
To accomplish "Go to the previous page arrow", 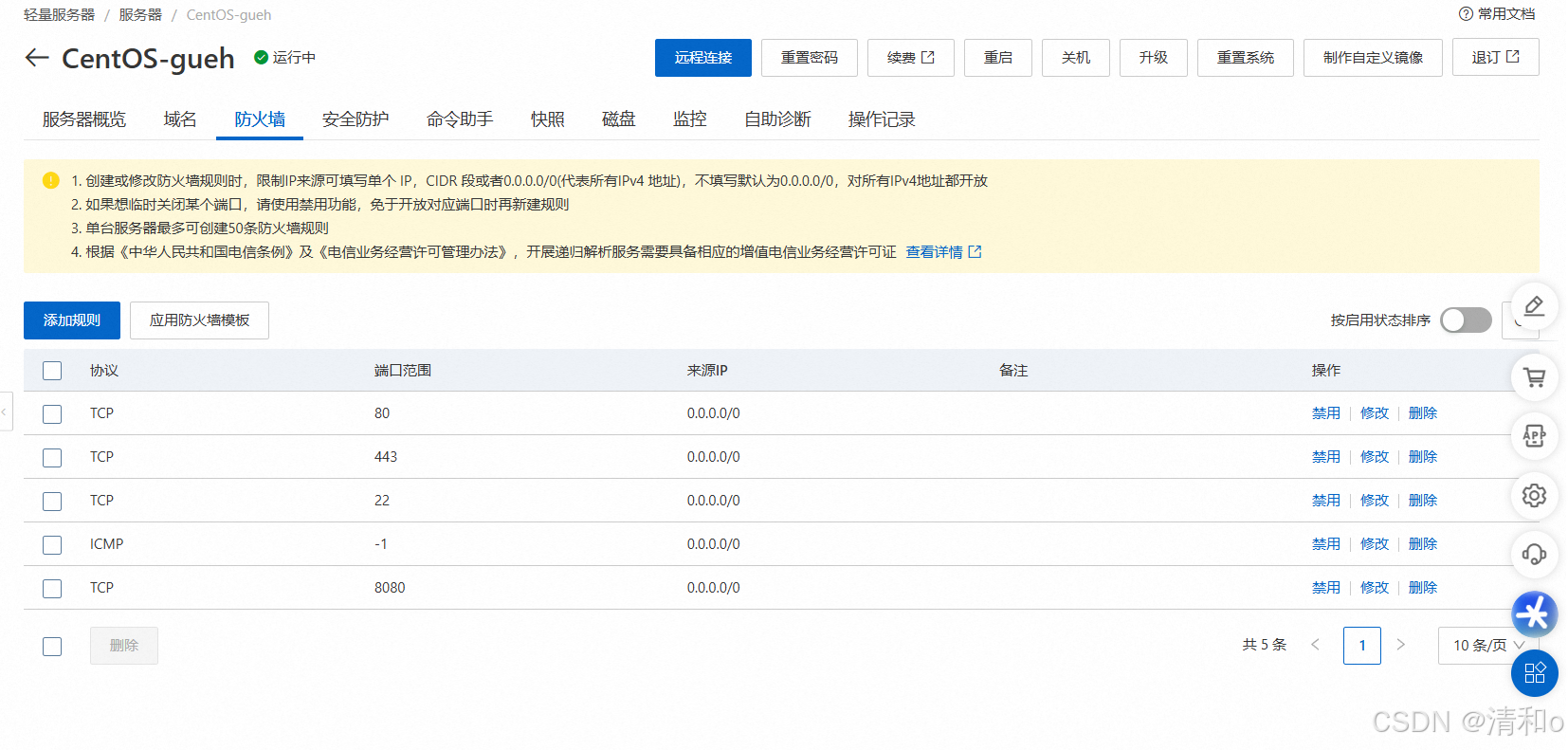I will click(x=1315, y=645).
